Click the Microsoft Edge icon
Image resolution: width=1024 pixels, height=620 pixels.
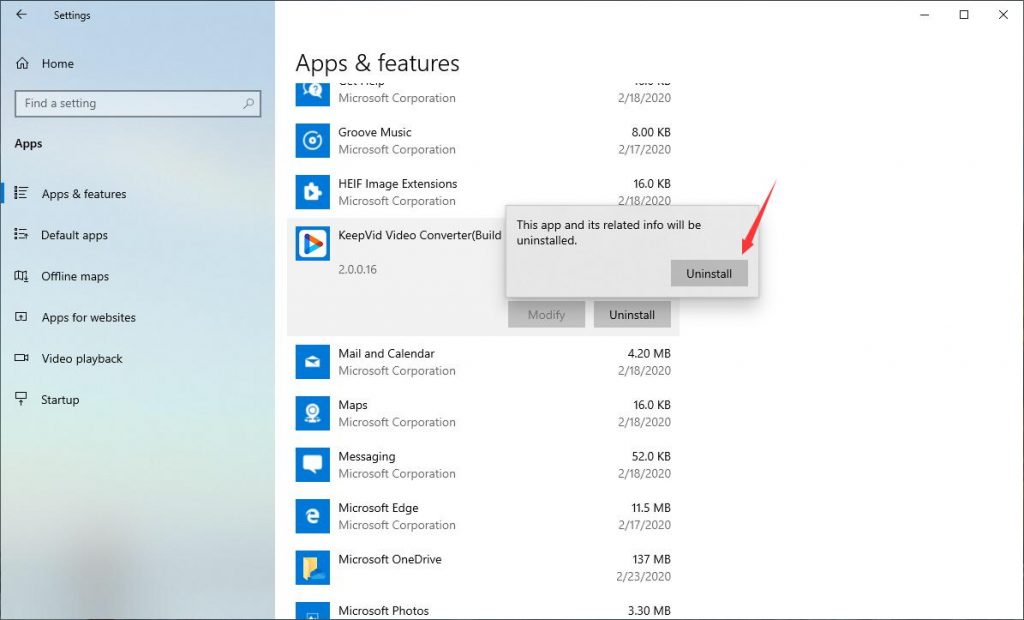pyautogui.click(x=312, y=516)
